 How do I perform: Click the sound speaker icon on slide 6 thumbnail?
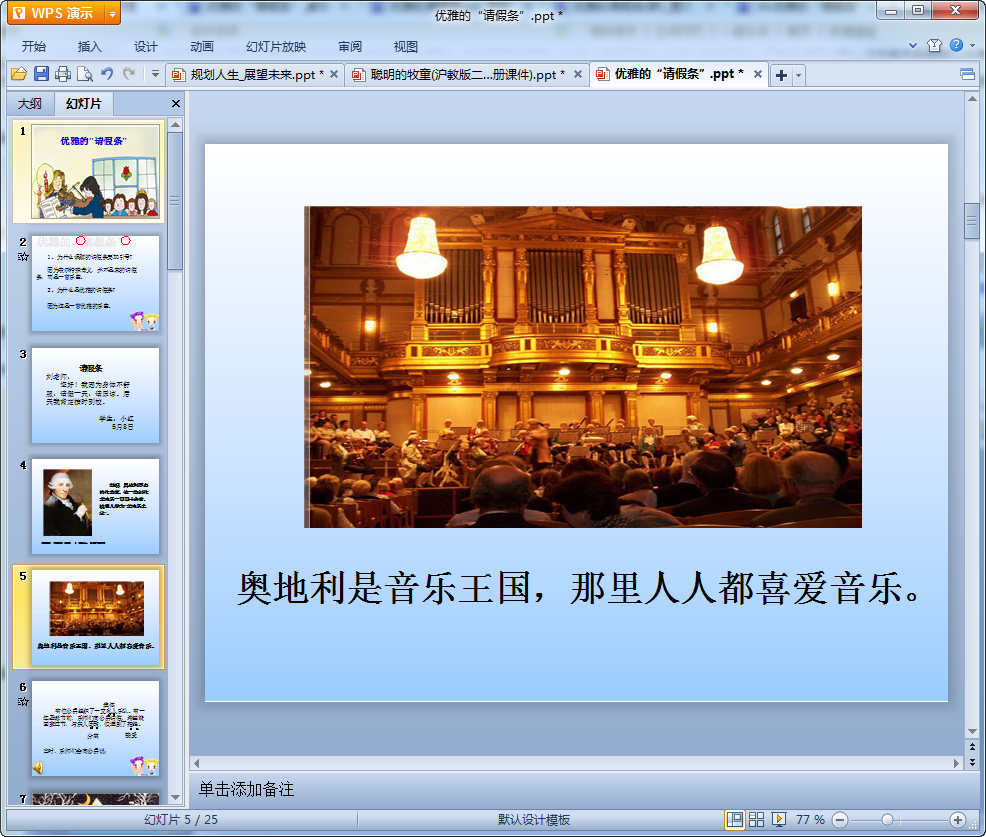(38, 767)
